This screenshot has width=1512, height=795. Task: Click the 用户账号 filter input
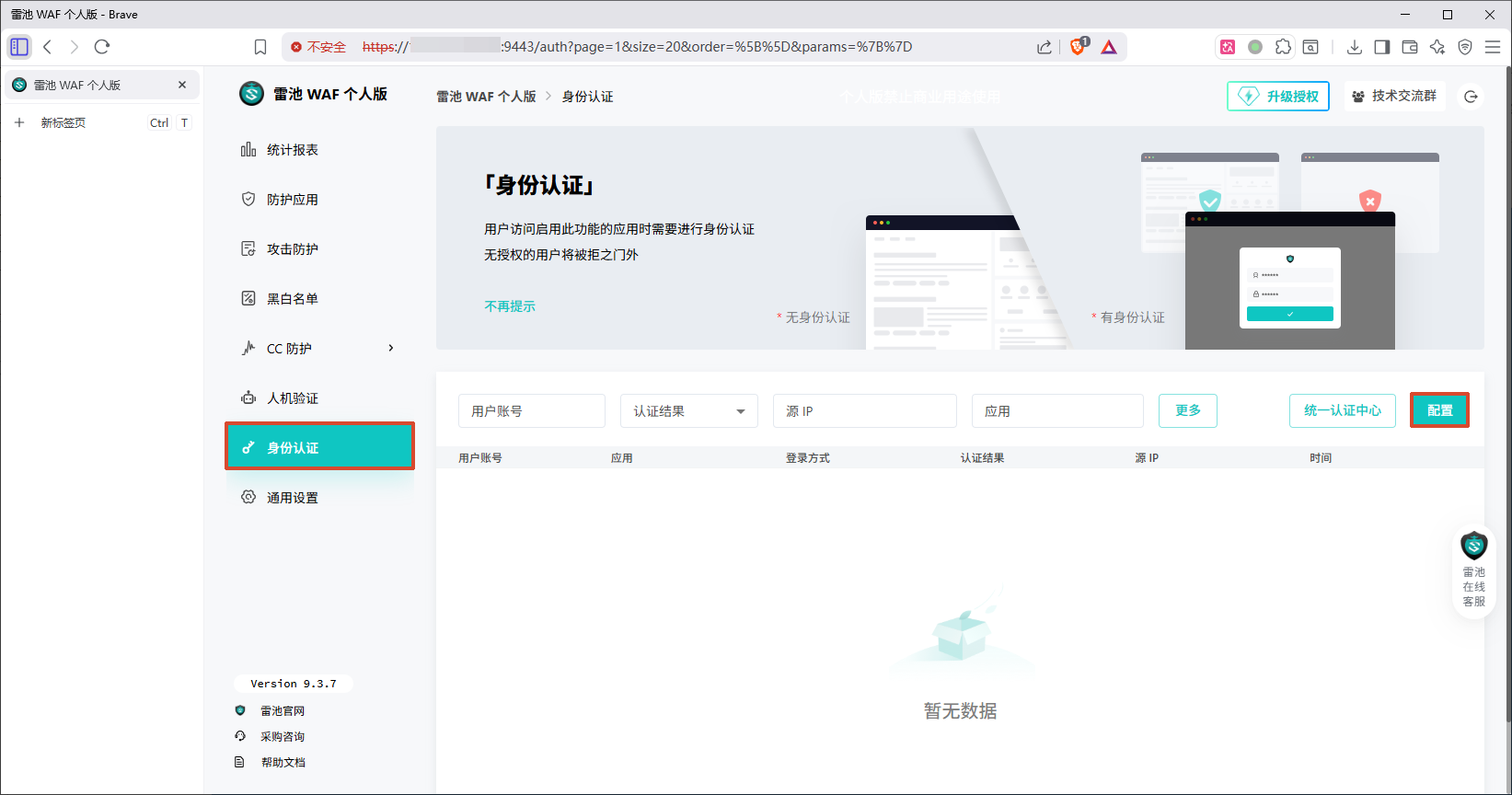click(x=532, y=411)
